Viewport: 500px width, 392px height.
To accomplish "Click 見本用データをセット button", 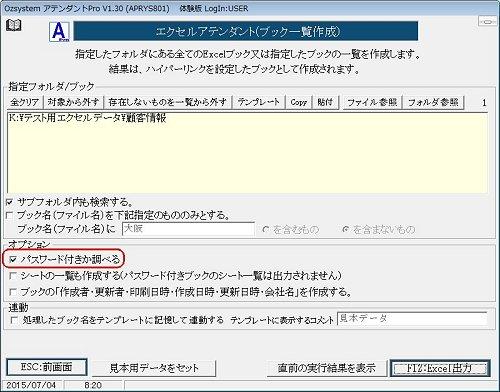I will tap(154, 368).
